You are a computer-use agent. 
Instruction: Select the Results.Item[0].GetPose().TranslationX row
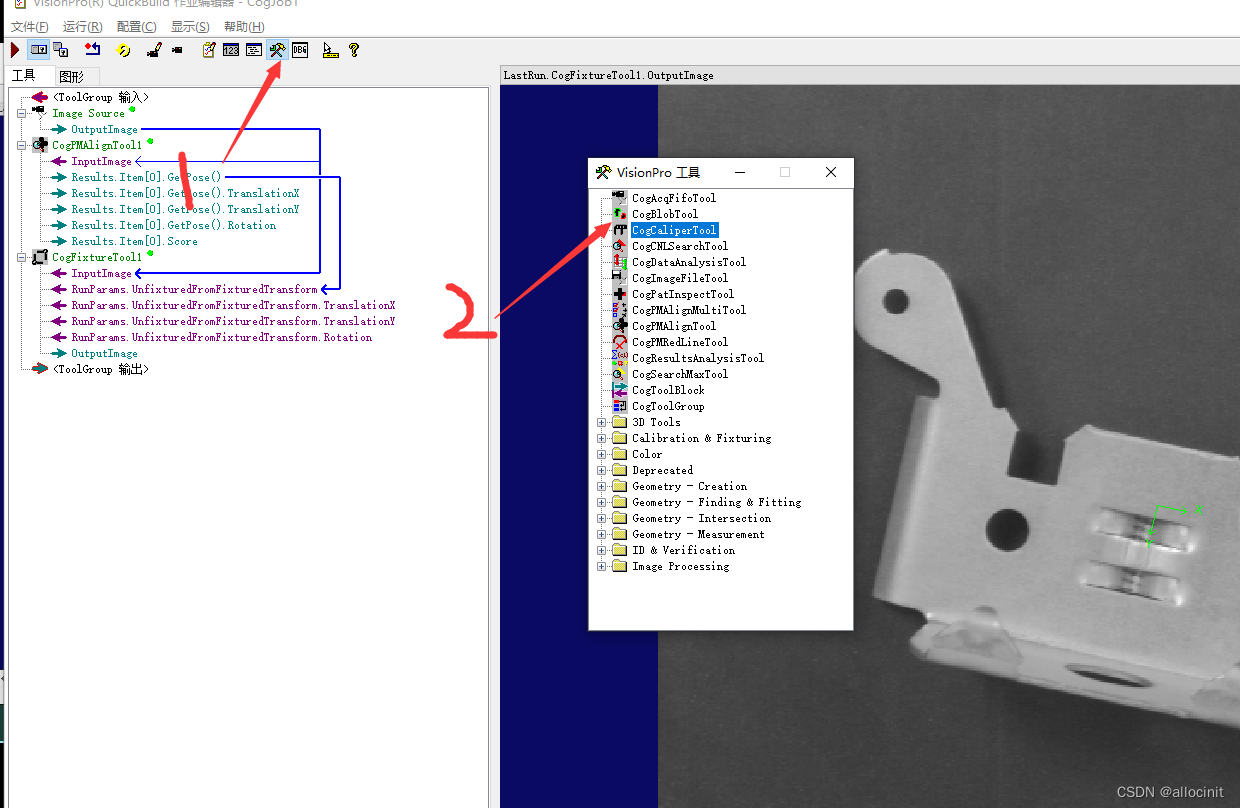click(x=185, y=193)
